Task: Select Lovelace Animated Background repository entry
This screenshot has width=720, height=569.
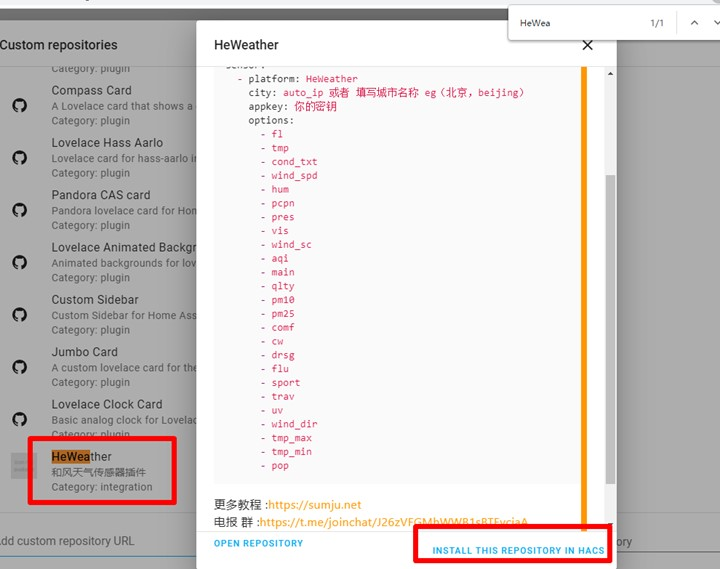Action: (98, 263)
